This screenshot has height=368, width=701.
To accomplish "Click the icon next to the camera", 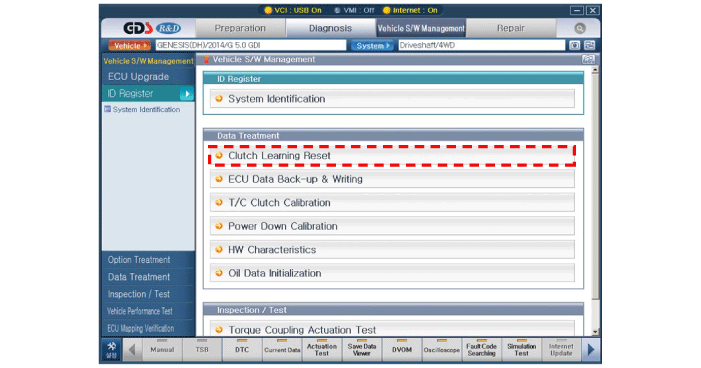I will click(590, 45).
